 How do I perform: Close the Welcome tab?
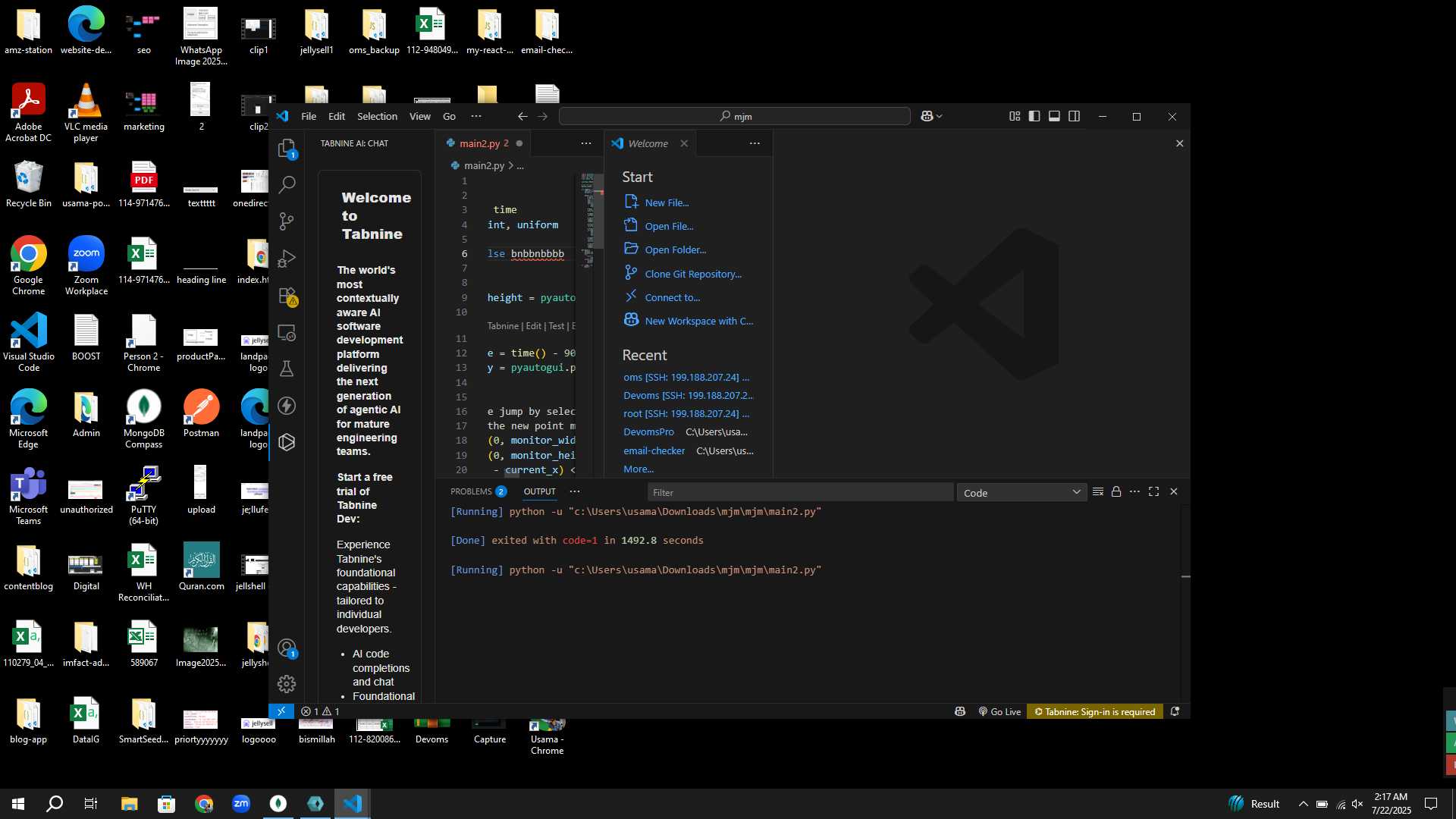[x=684, y=143]
